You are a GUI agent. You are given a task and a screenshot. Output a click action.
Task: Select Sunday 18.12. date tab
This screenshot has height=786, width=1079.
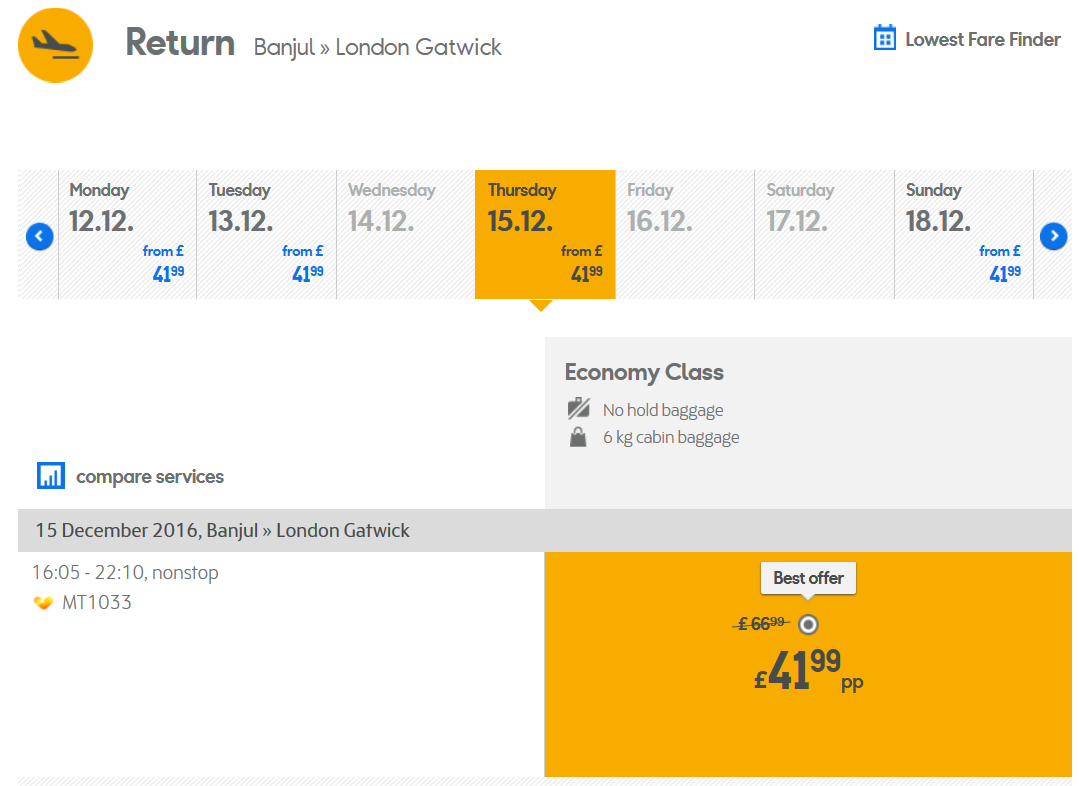pyautogui.click(x=964, y=234)
